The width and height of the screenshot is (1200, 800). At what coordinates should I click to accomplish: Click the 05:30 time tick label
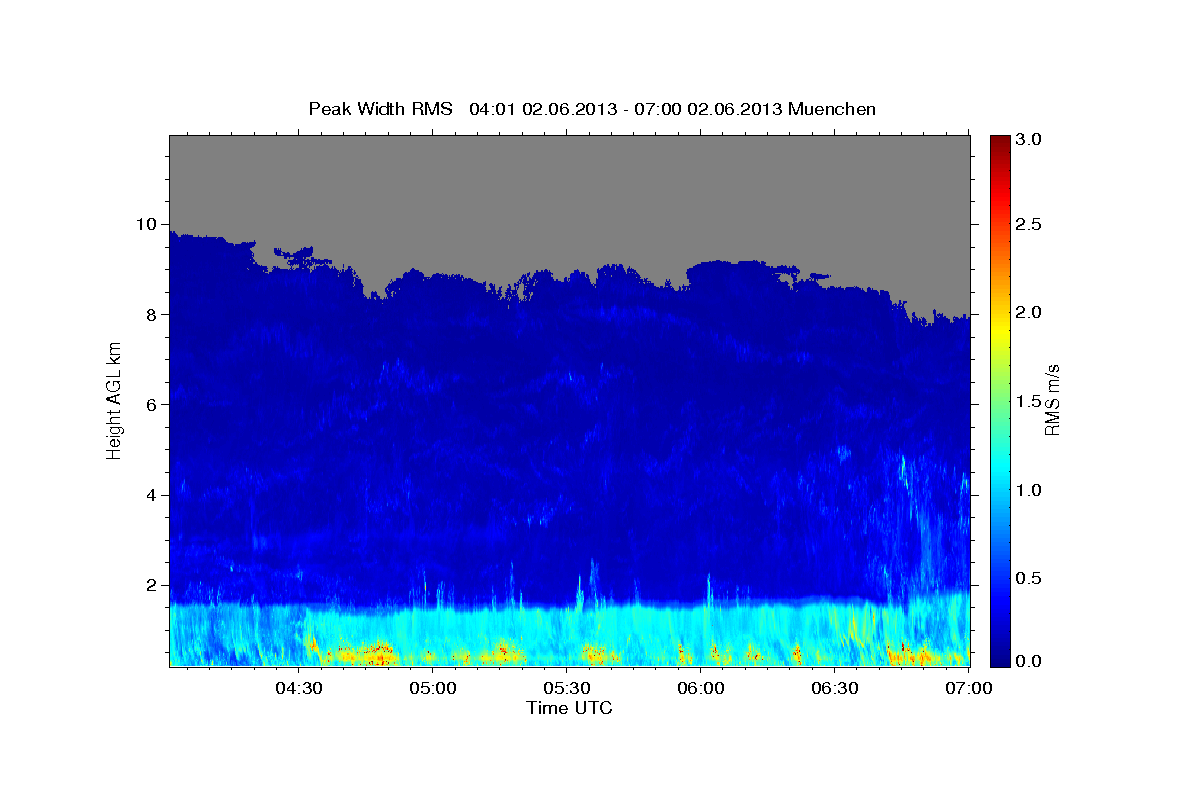567,688
